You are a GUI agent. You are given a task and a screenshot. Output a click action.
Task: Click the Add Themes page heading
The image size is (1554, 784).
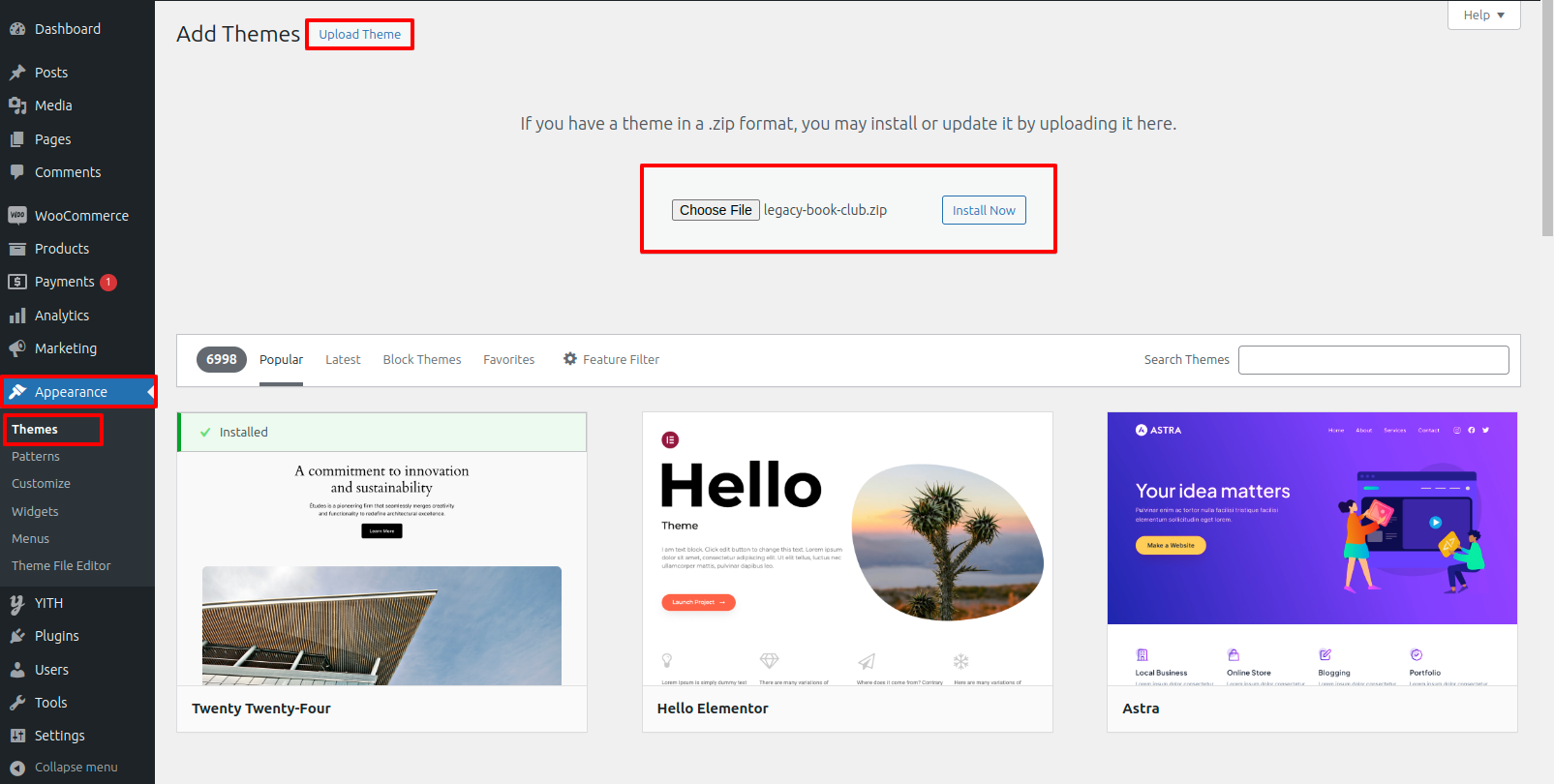[x=238, y=34]
